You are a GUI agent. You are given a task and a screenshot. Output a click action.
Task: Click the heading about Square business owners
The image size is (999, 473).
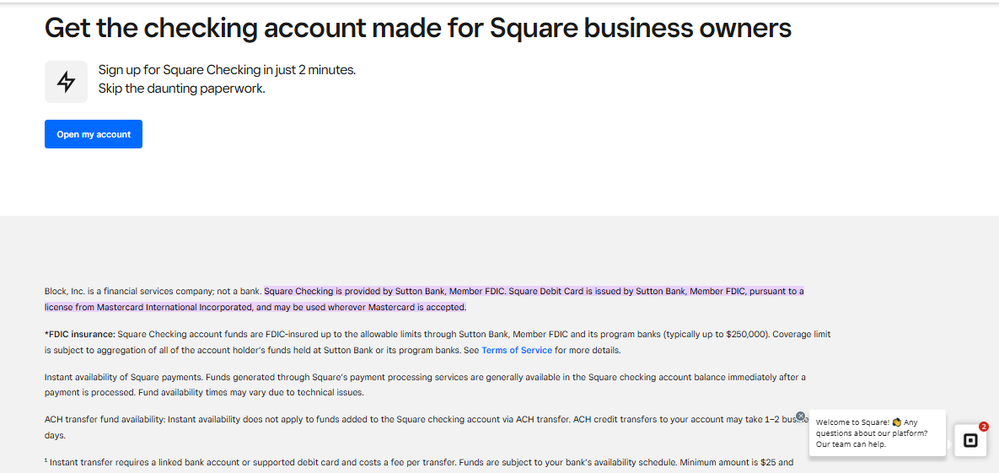[x=418, y=28]
